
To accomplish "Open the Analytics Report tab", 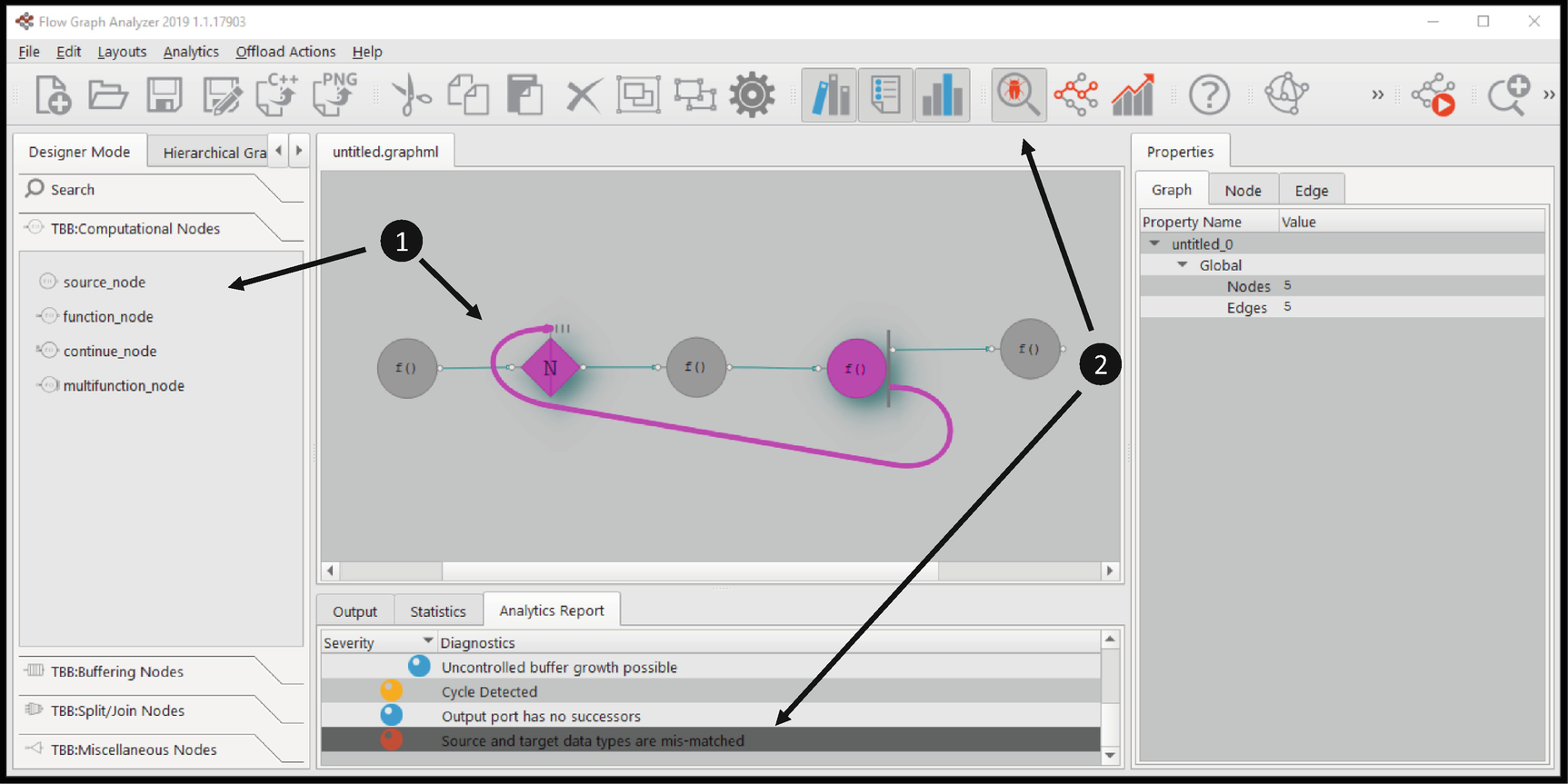I will click(x=552, y=610).
